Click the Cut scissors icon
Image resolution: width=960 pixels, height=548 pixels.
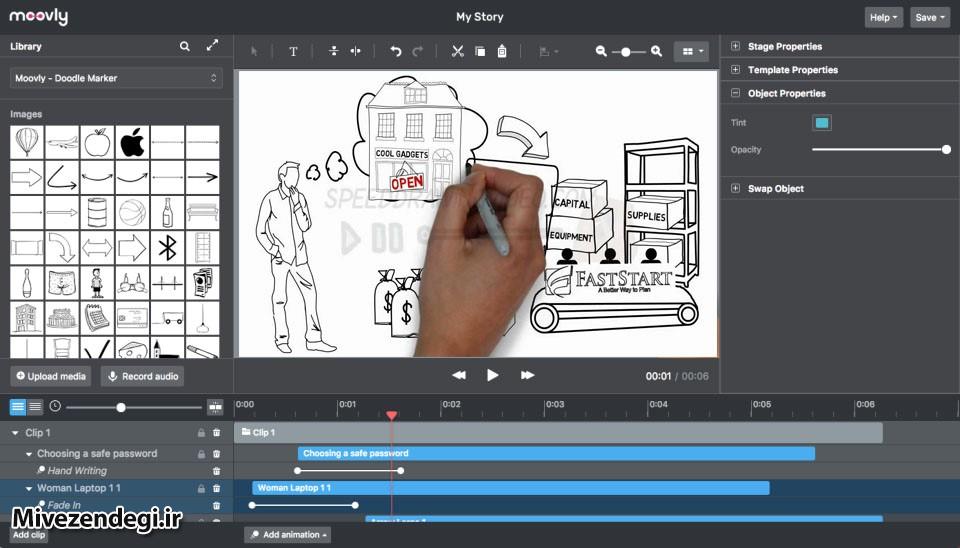(457, 51)
